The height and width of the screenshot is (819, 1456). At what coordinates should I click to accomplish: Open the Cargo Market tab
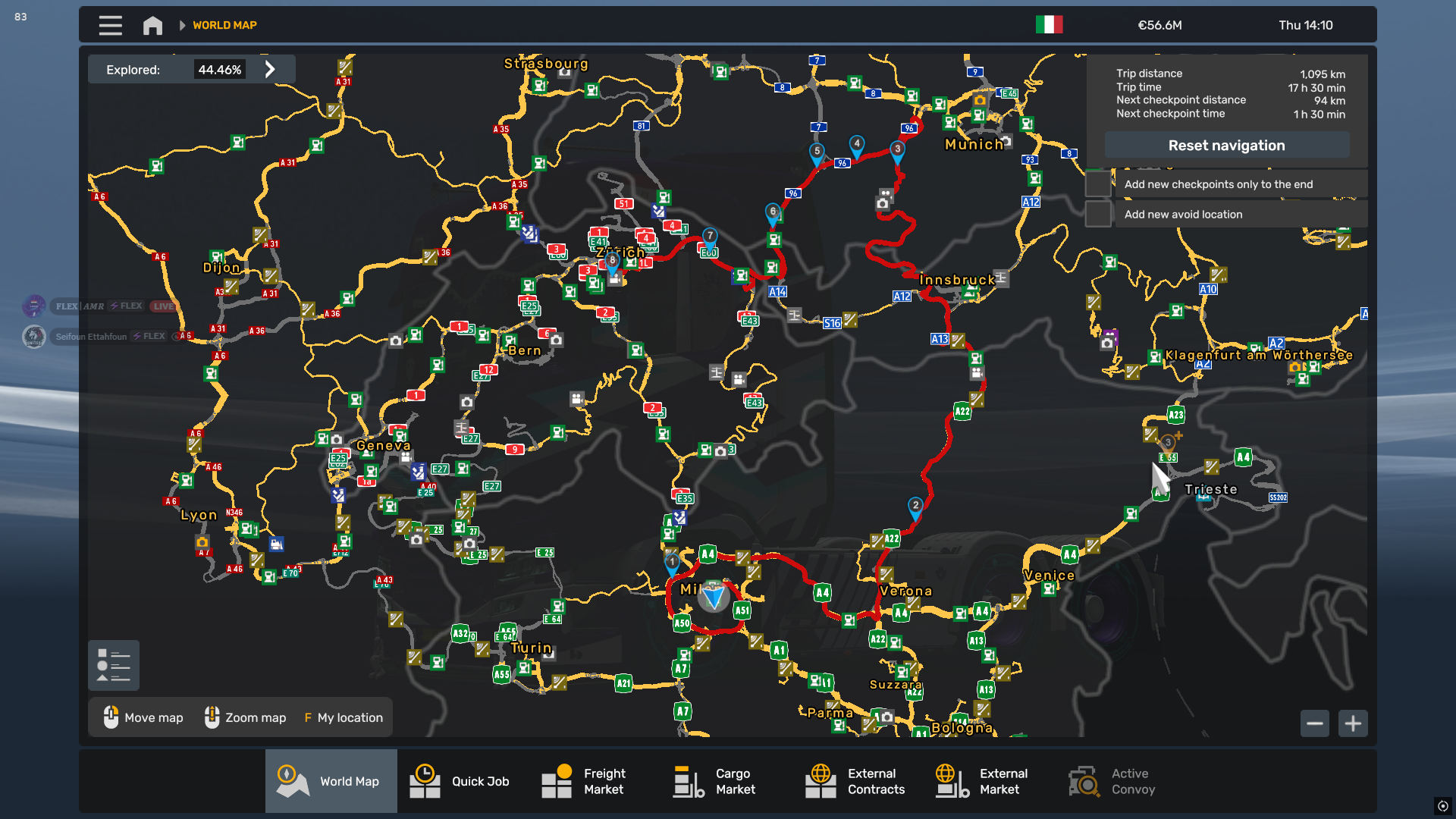coord(726,781)
